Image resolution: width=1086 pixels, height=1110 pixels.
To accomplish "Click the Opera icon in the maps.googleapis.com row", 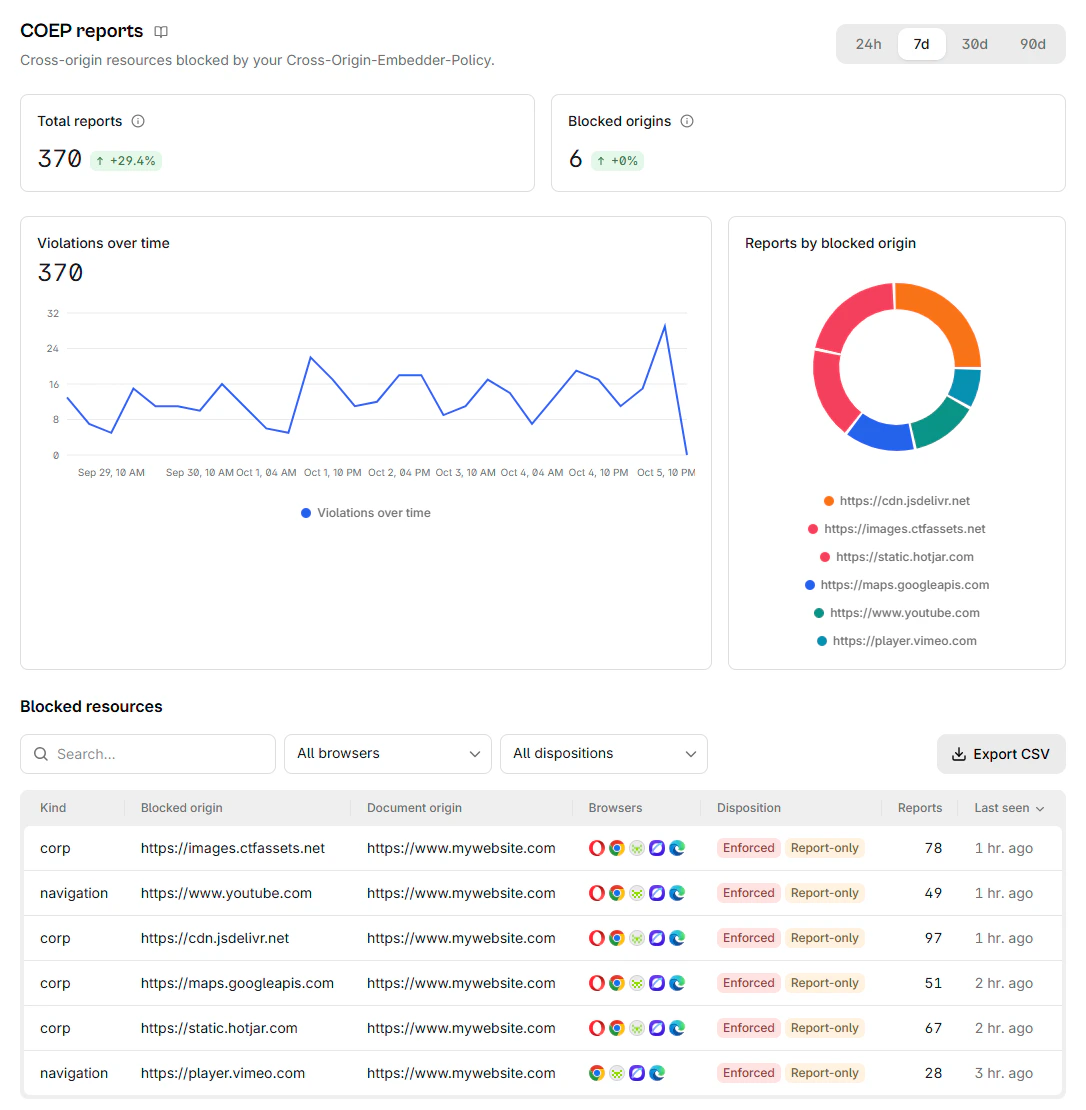I will tap(597, 983).
